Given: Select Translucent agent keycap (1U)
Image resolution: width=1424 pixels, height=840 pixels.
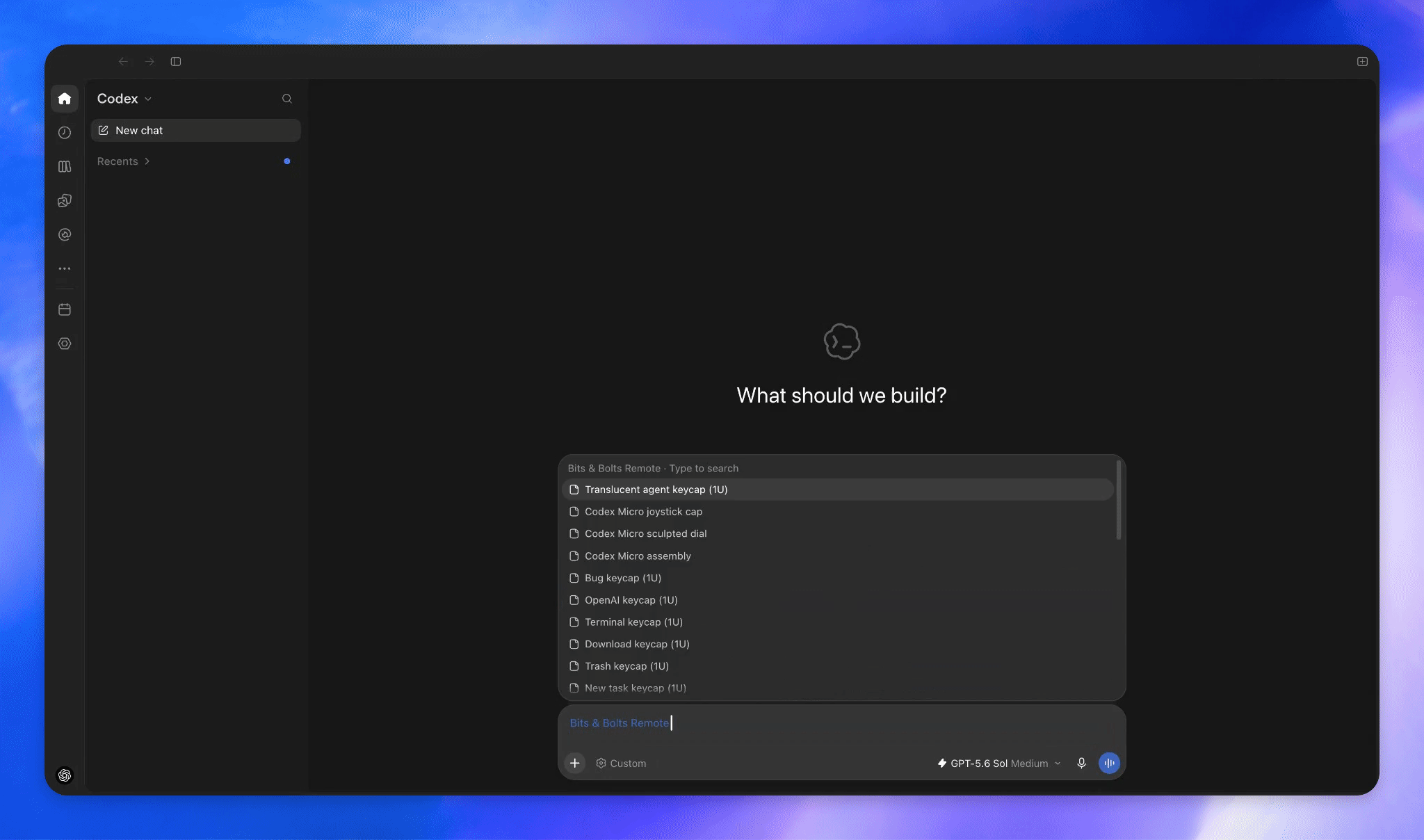Looking at the screenshot, I should click(x=837, y=490).
